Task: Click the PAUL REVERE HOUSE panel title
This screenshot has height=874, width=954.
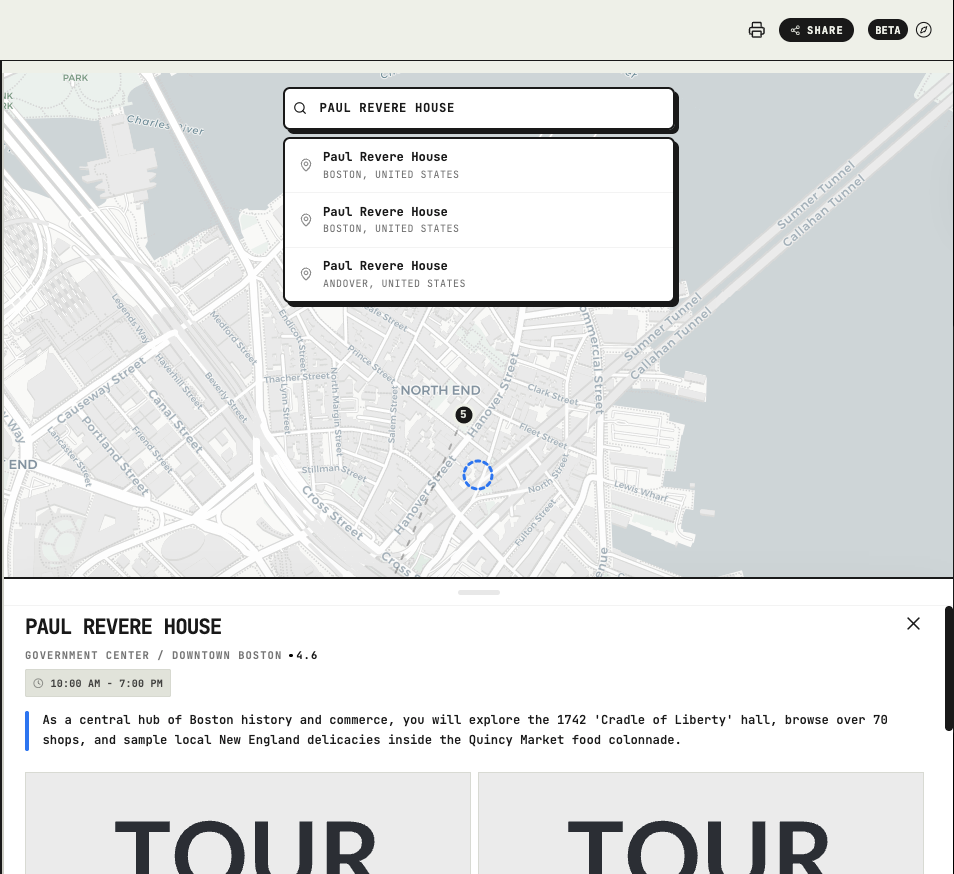Action: [x=124, y=627]
